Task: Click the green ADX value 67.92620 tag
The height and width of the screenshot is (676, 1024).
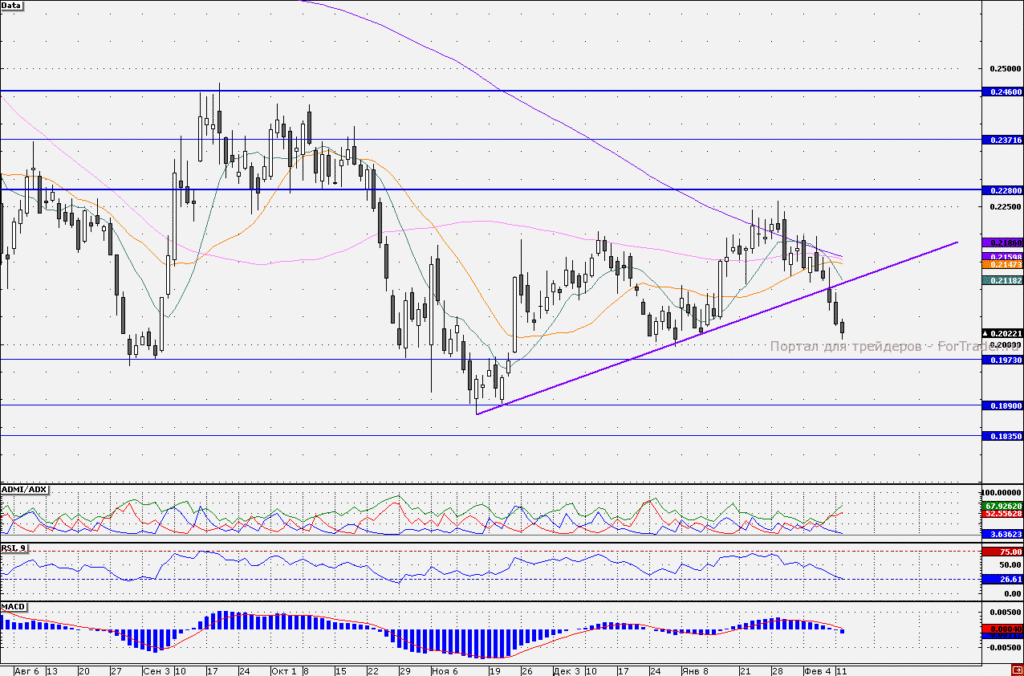Action: (1002, 506)
